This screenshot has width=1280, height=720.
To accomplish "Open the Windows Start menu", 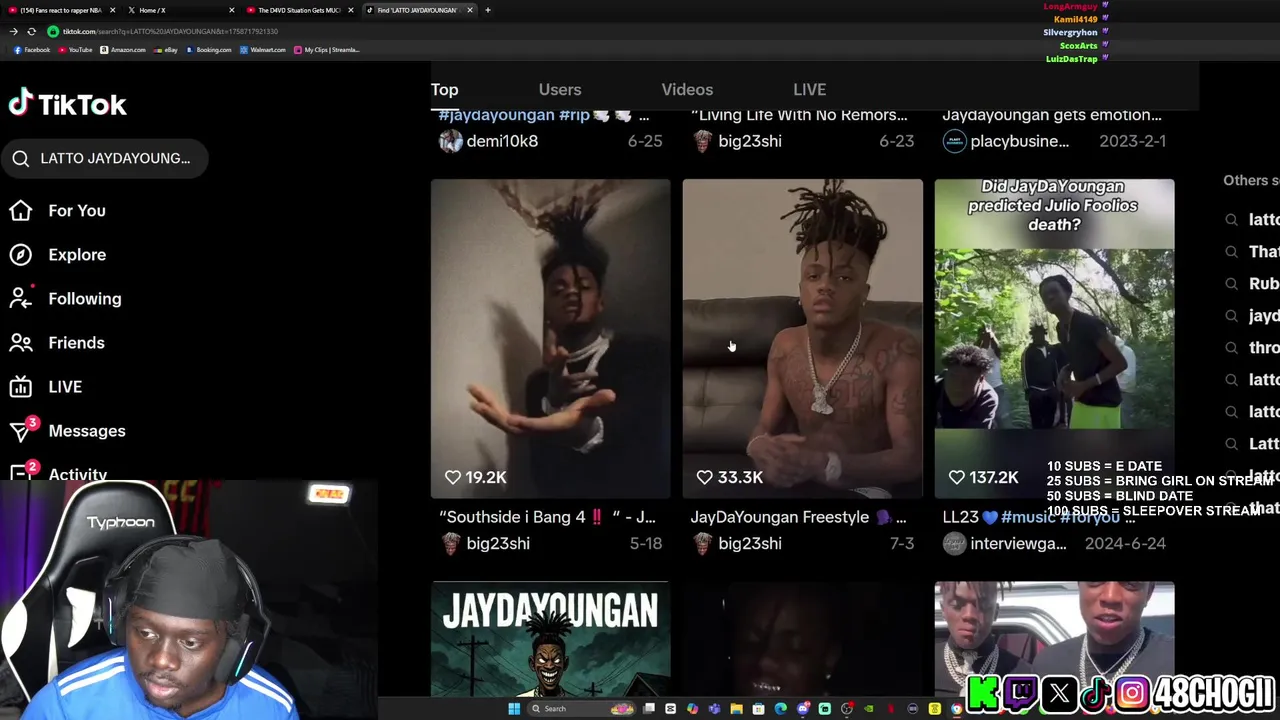I will pyautogui.click(x=514, y=709).
